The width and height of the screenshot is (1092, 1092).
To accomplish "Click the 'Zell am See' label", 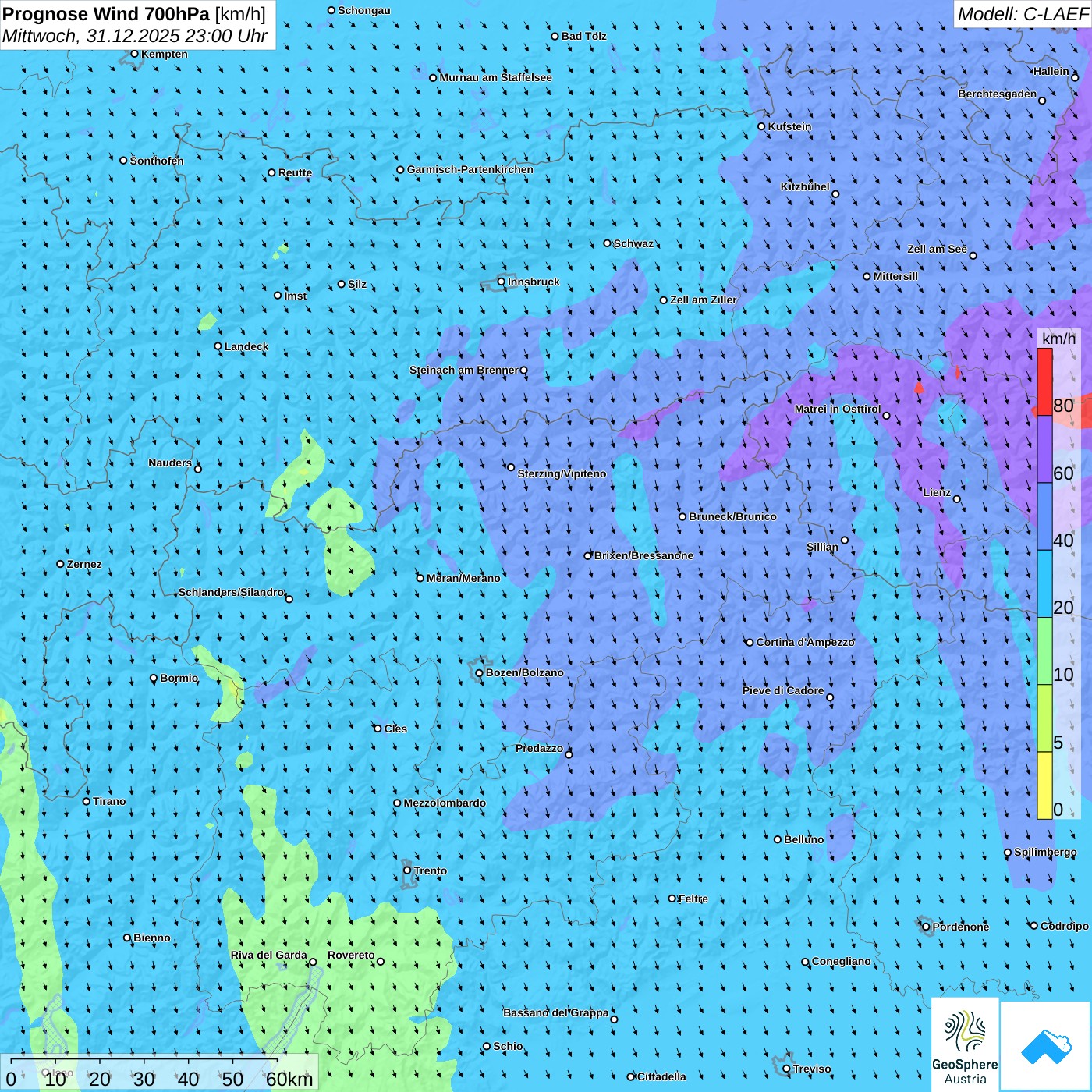I will (x=937, y=249).
